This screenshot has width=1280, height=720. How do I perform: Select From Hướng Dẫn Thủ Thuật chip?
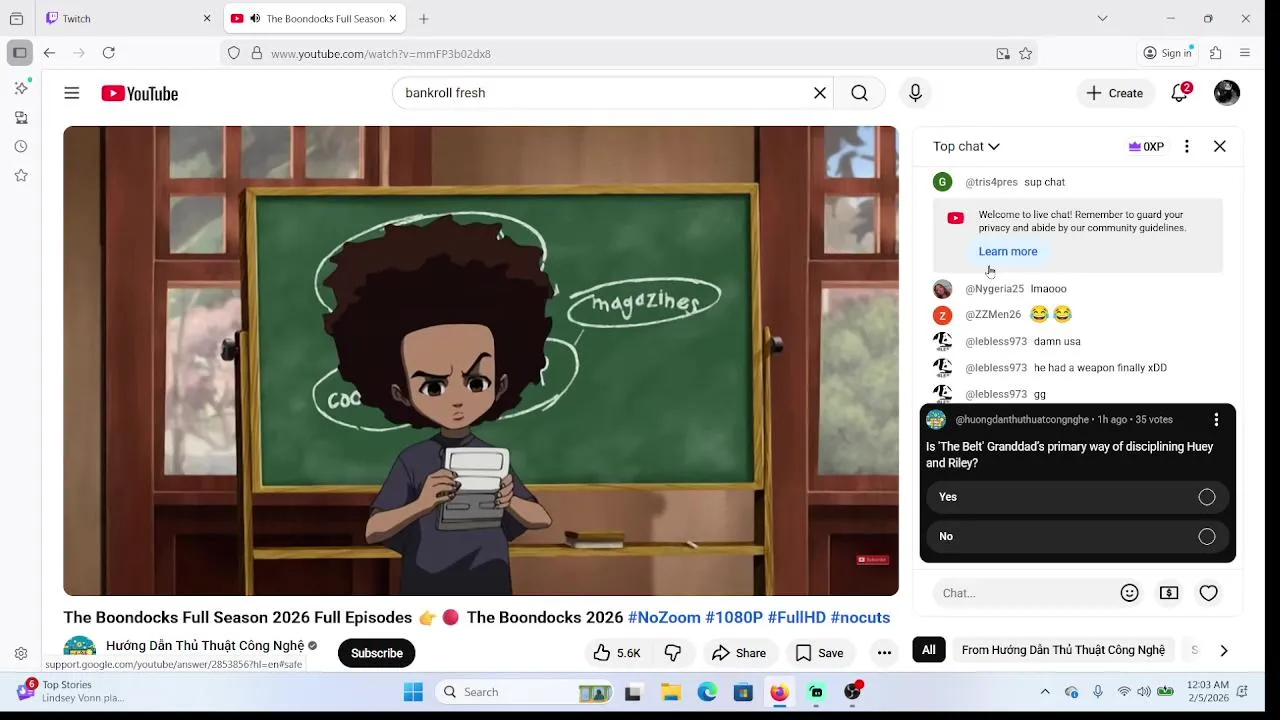1063,650
